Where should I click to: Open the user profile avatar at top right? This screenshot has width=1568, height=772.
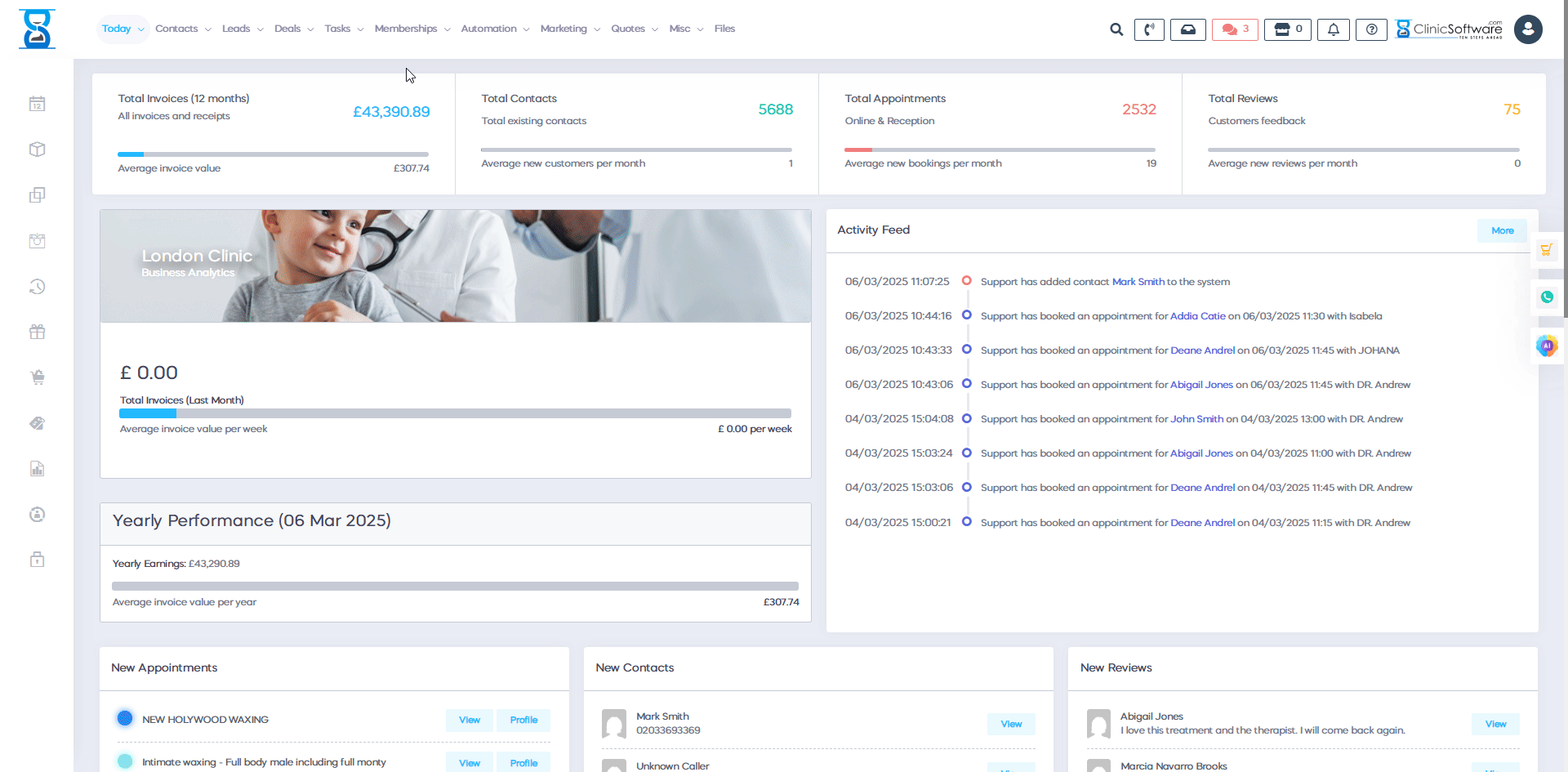point(1527,29)
